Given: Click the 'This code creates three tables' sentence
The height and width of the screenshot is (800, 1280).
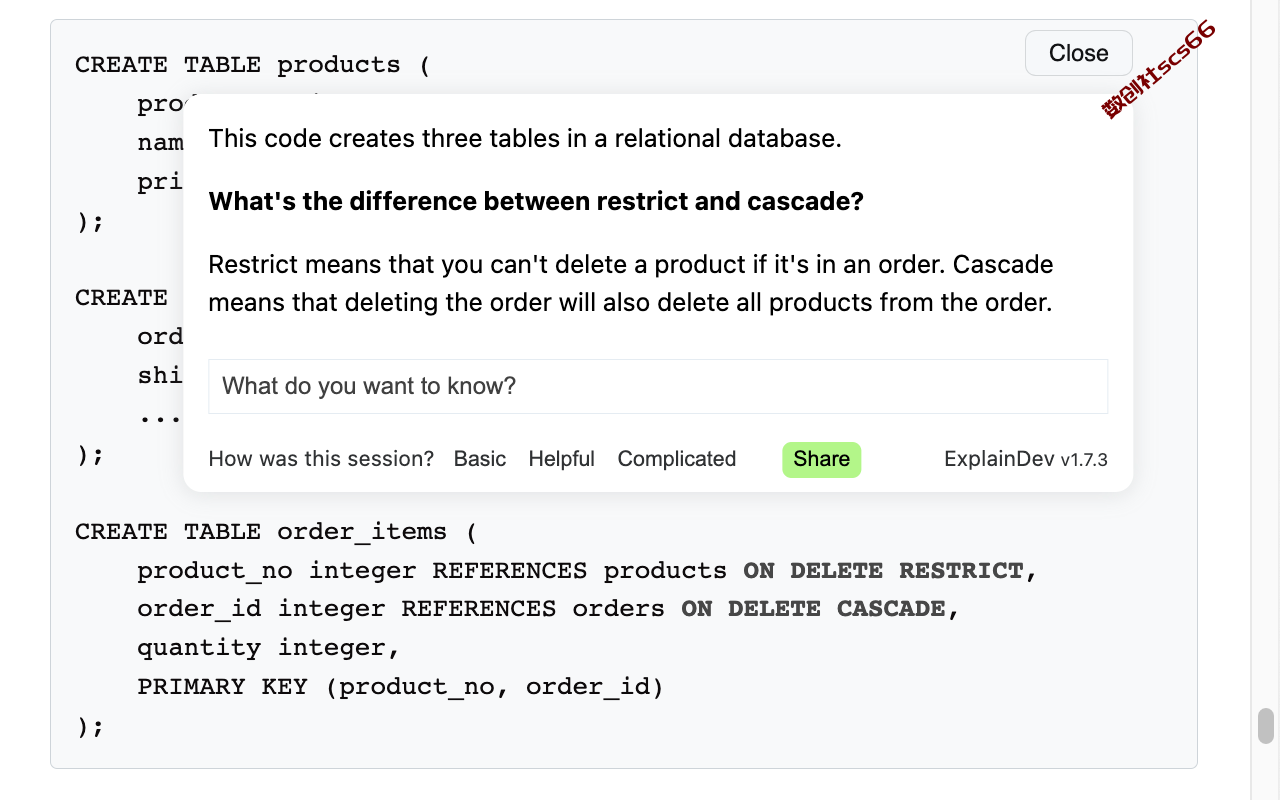Looking at the screenshot, I should tap(525, 138).
